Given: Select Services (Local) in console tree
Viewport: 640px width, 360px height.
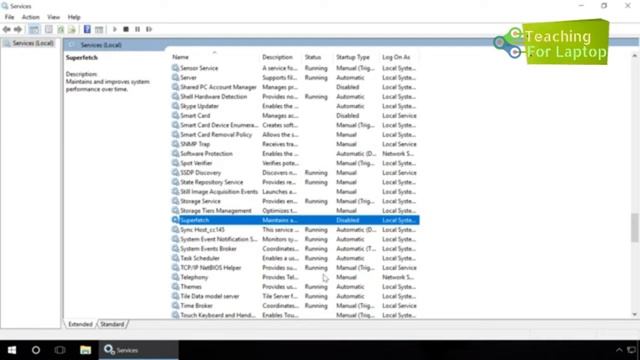Looking at the screenshot, I should coord(29,43).
